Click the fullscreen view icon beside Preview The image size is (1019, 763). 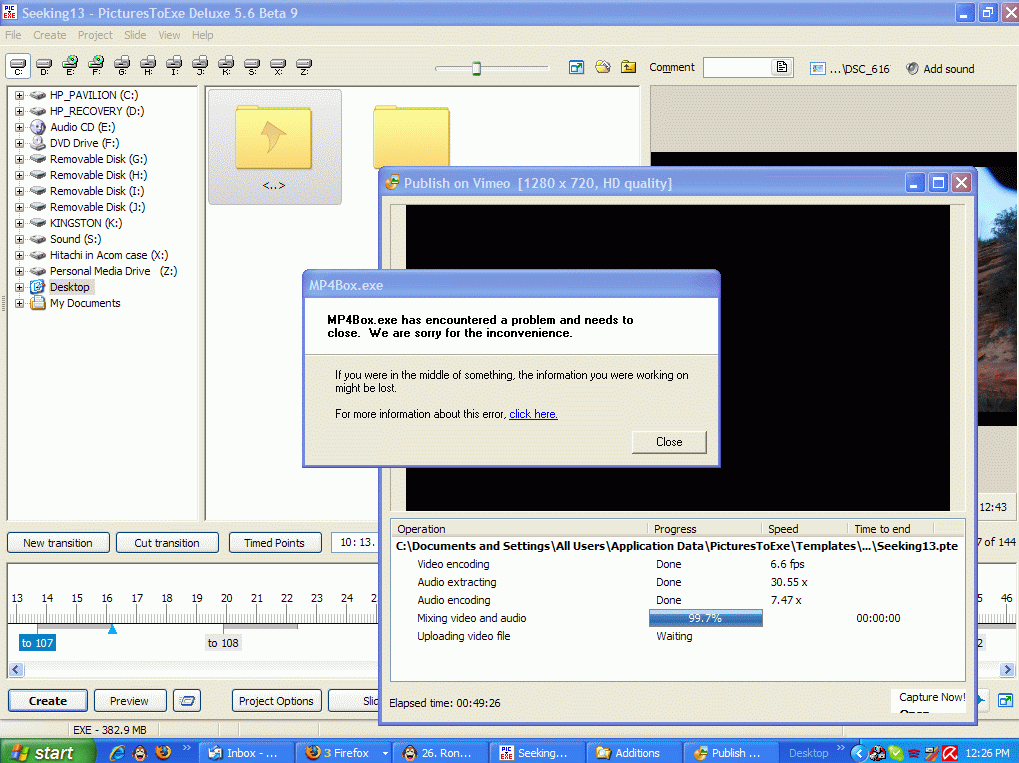187,701
